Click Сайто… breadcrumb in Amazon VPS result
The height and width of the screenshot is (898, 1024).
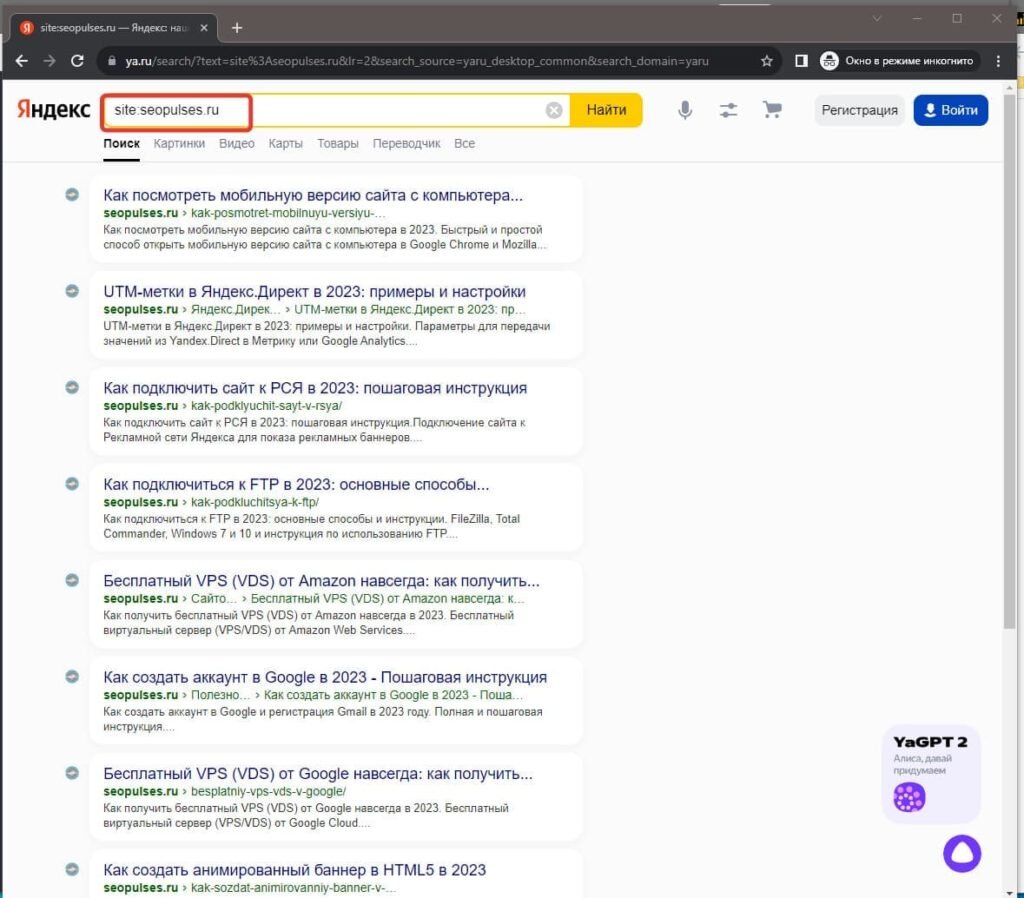(214, 599)
